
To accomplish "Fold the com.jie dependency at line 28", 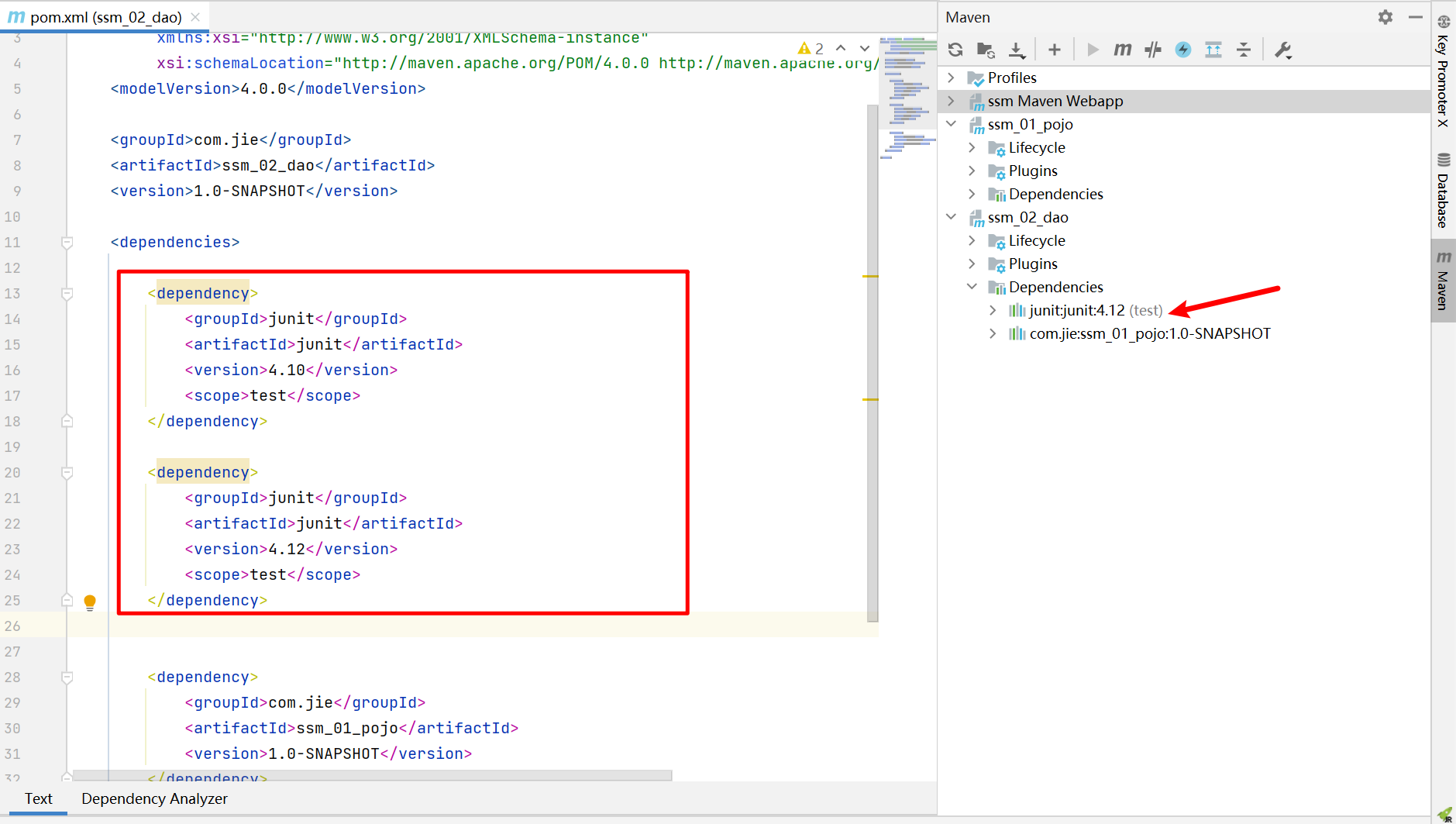I will click(67, 677).
